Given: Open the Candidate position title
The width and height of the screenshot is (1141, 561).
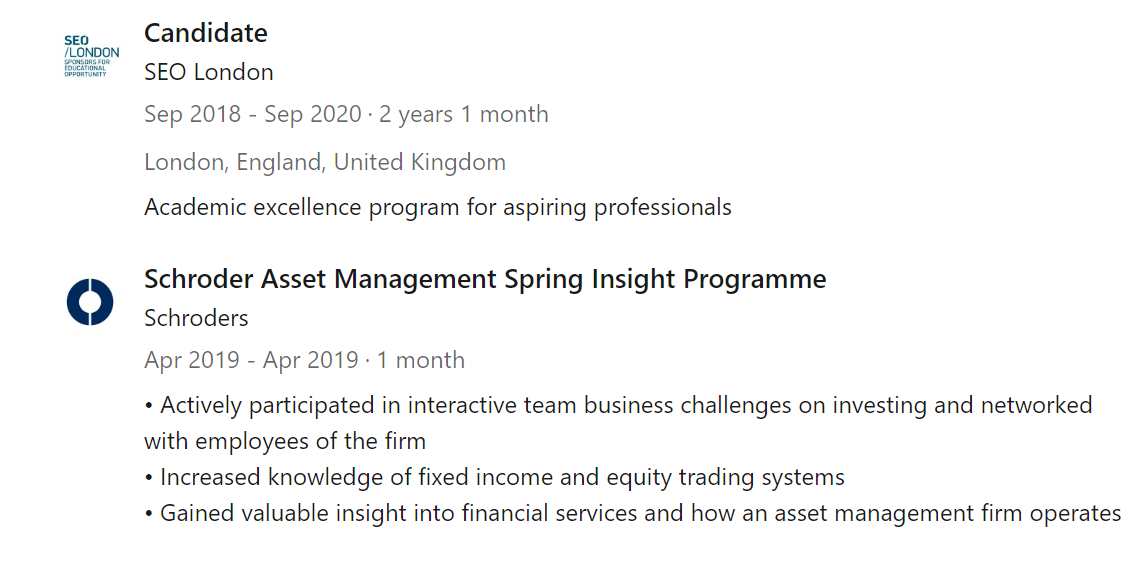Looking at the screenshot, I should 206,33.
